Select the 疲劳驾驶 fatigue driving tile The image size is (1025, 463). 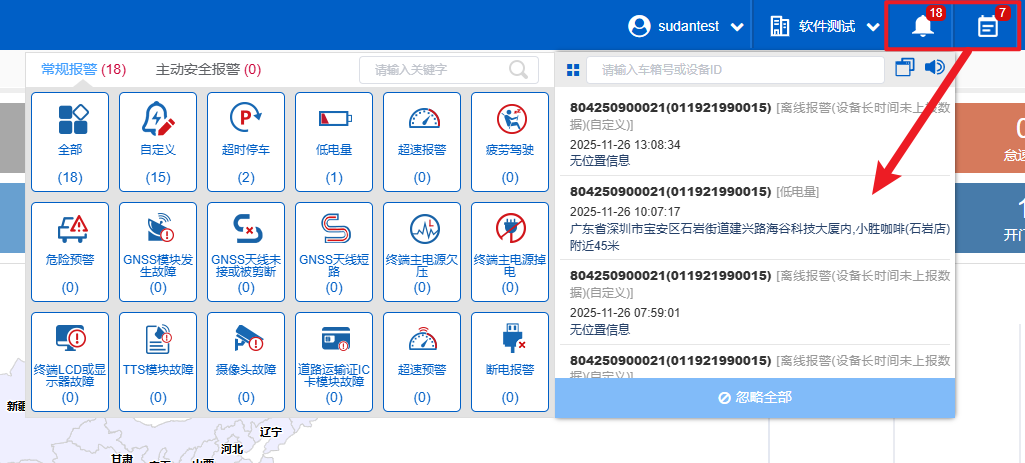[510, 141]
